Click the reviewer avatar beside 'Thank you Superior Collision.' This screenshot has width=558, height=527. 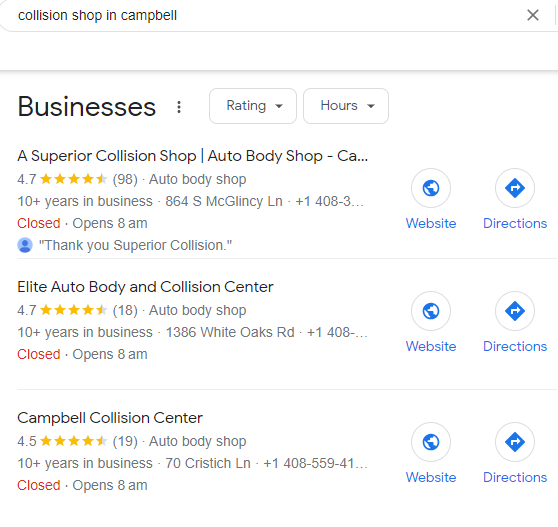(25, 246)
